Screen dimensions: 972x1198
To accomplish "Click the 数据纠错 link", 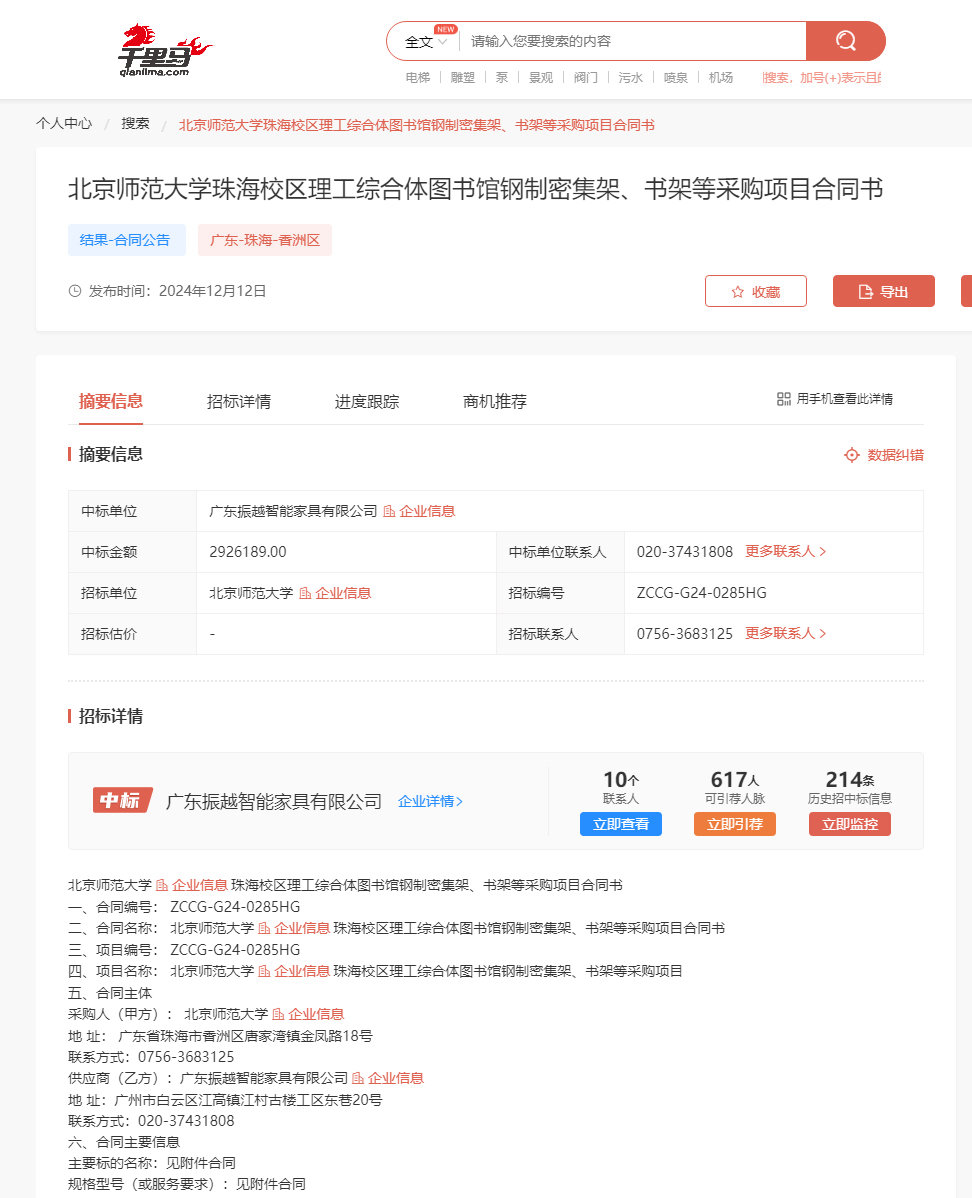I will coord(895,455).
